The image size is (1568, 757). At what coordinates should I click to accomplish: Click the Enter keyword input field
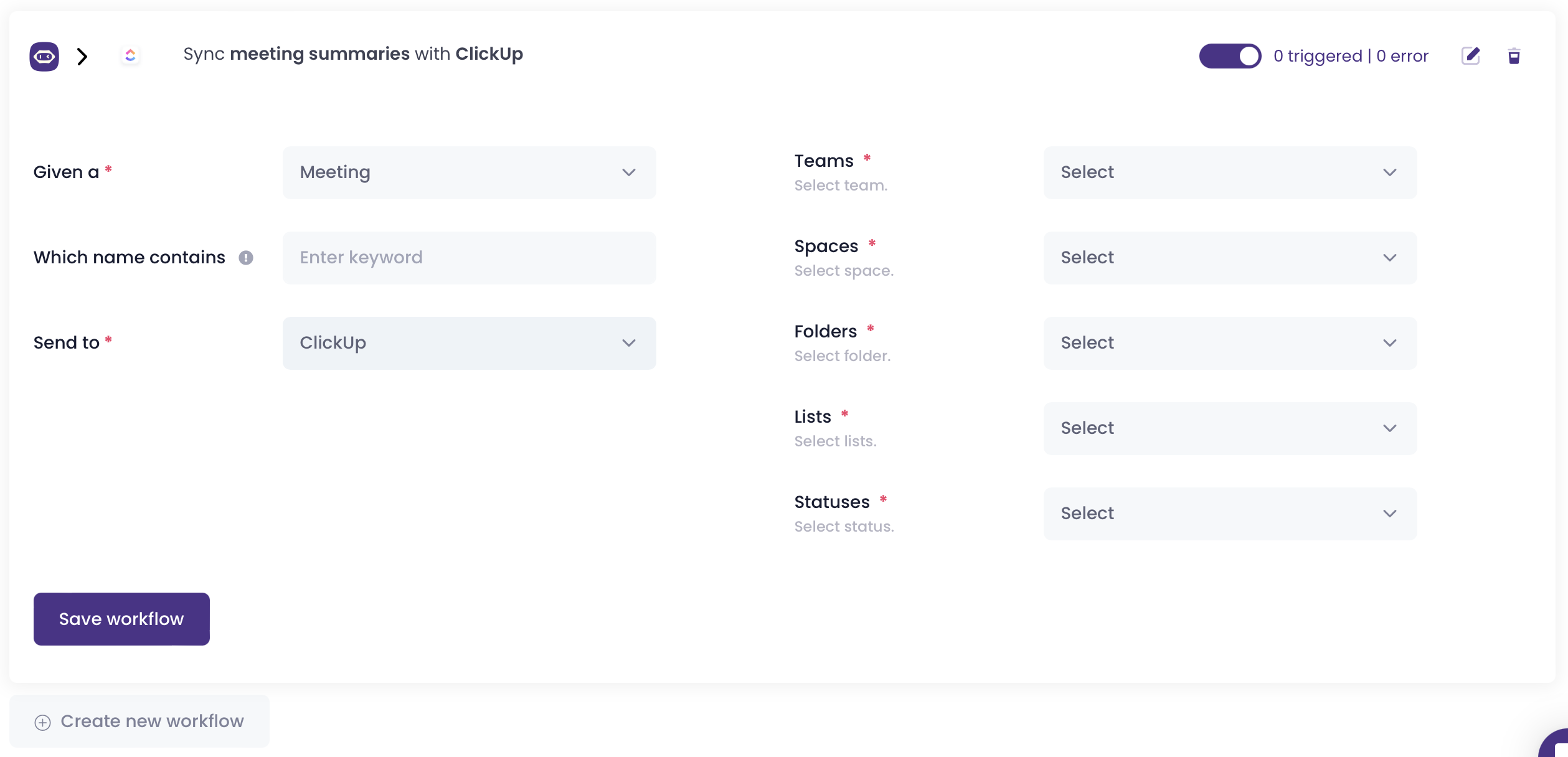coord(469,258)
